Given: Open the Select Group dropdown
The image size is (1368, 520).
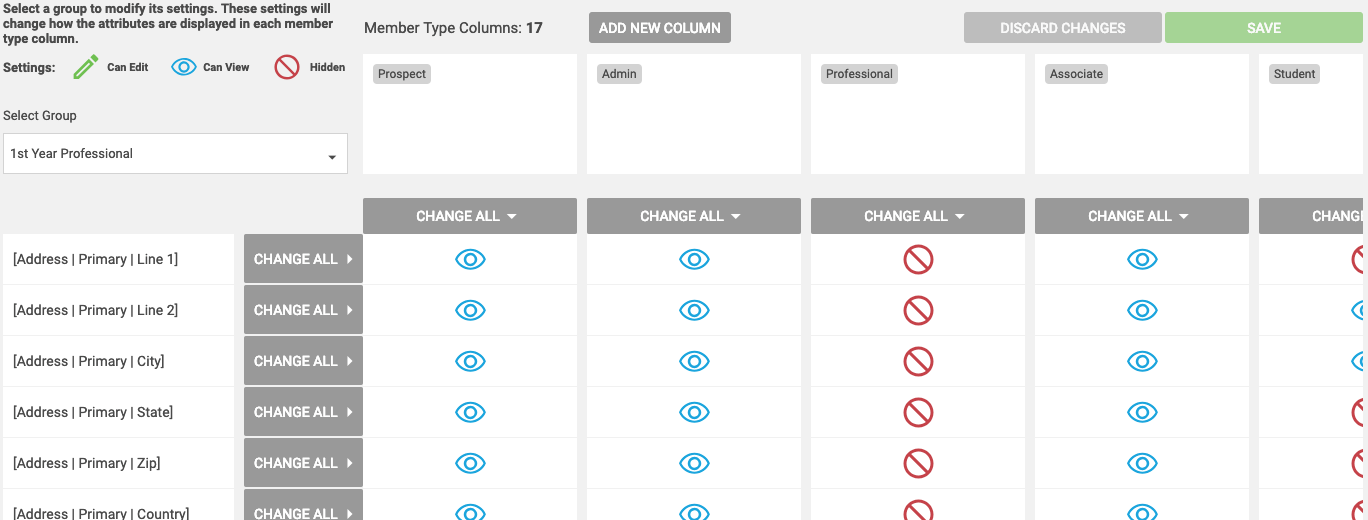Looking at the screenshot, I should 175,154.
